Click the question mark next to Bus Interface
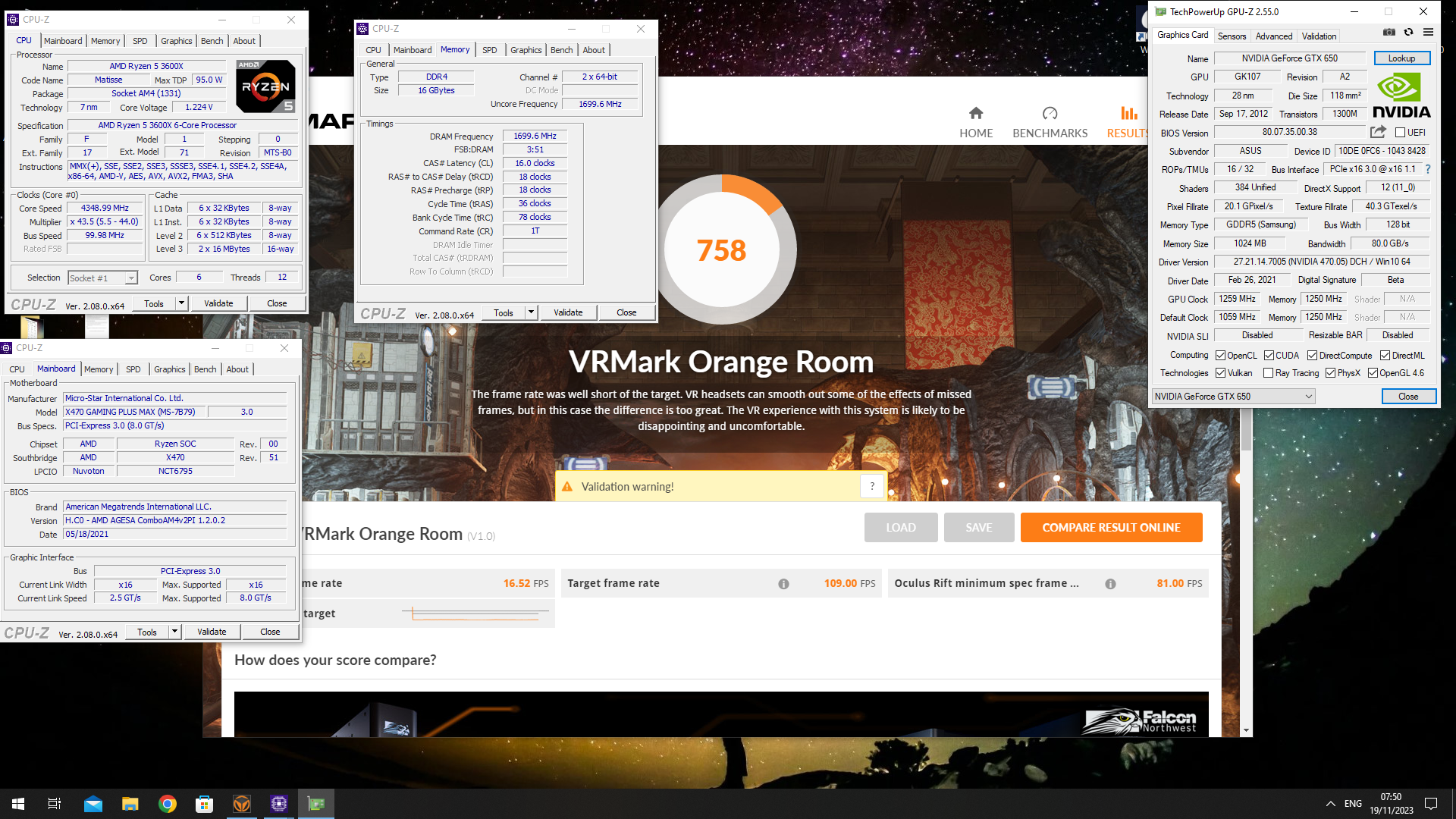This screenshot has height=819, width=1456. [x=1428, y=169]
